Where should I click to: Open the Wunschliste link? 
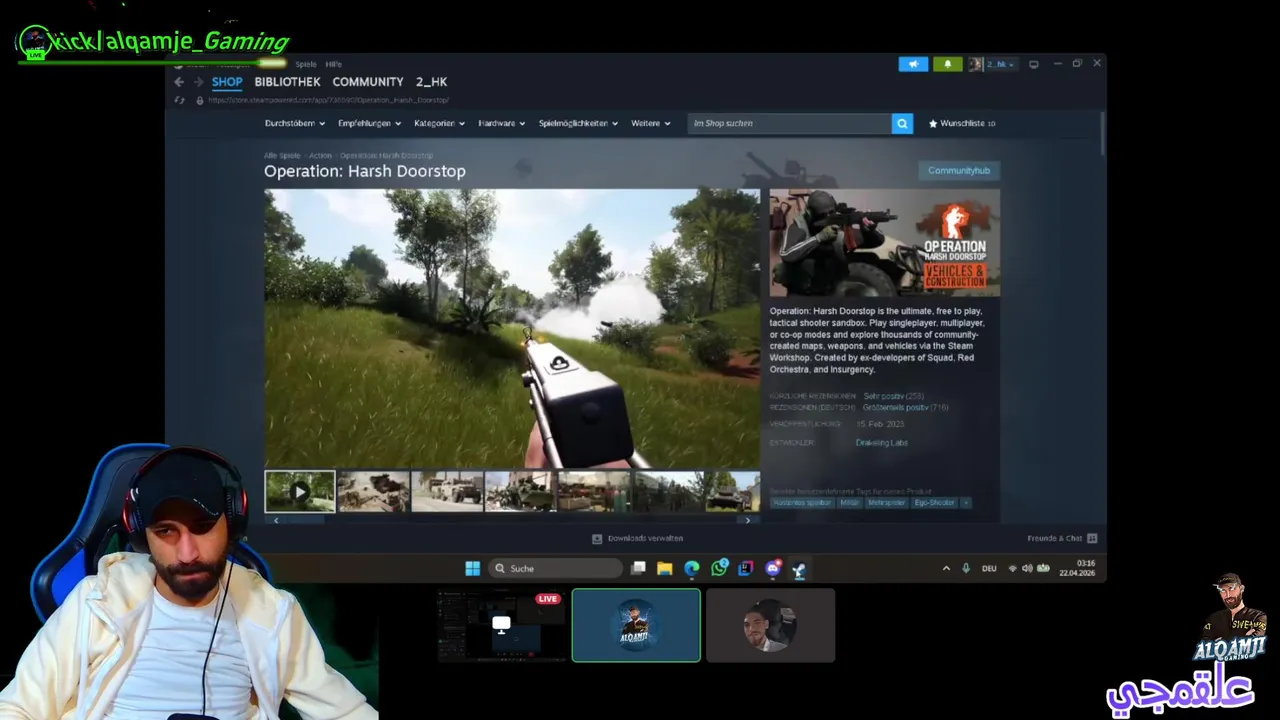click(962, 123)
